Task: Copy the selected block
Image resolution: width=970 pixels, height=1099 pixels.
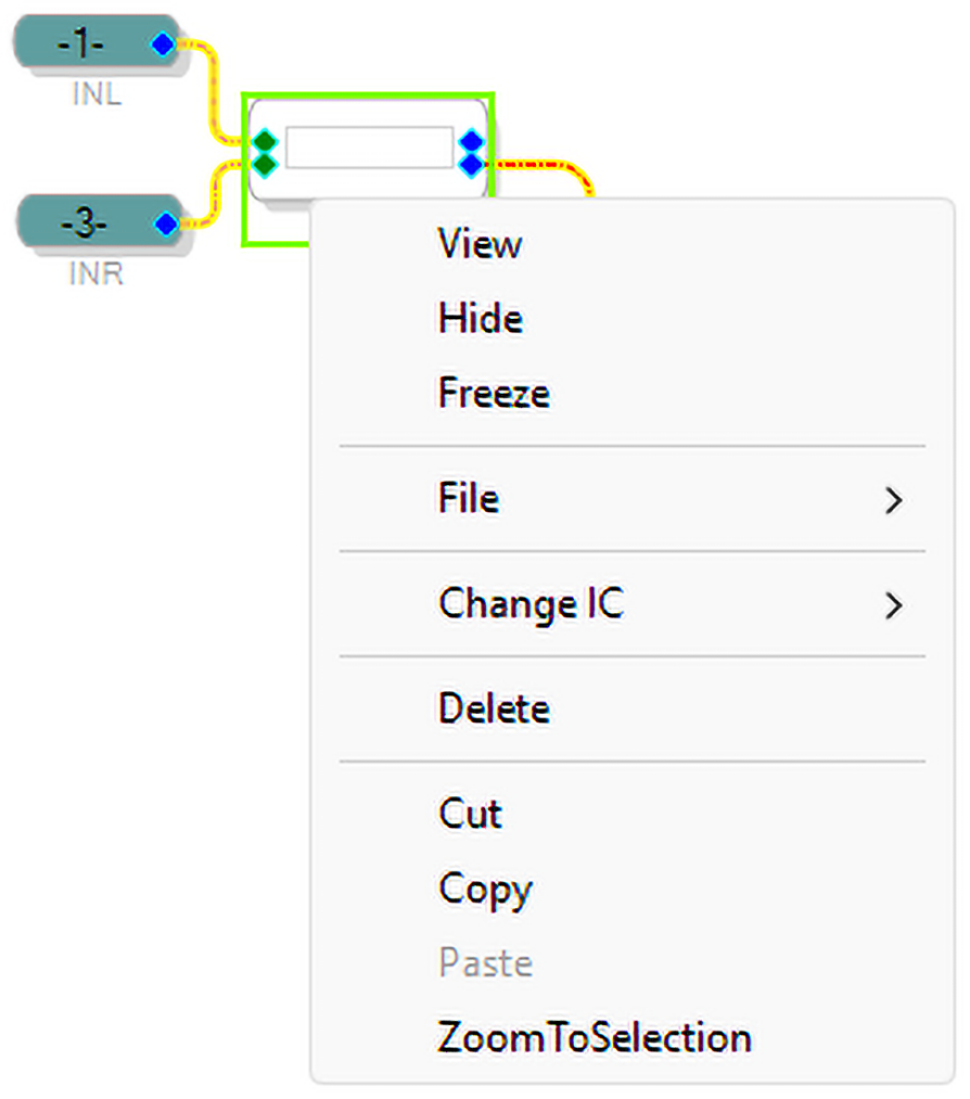Action: coord(485,889)
